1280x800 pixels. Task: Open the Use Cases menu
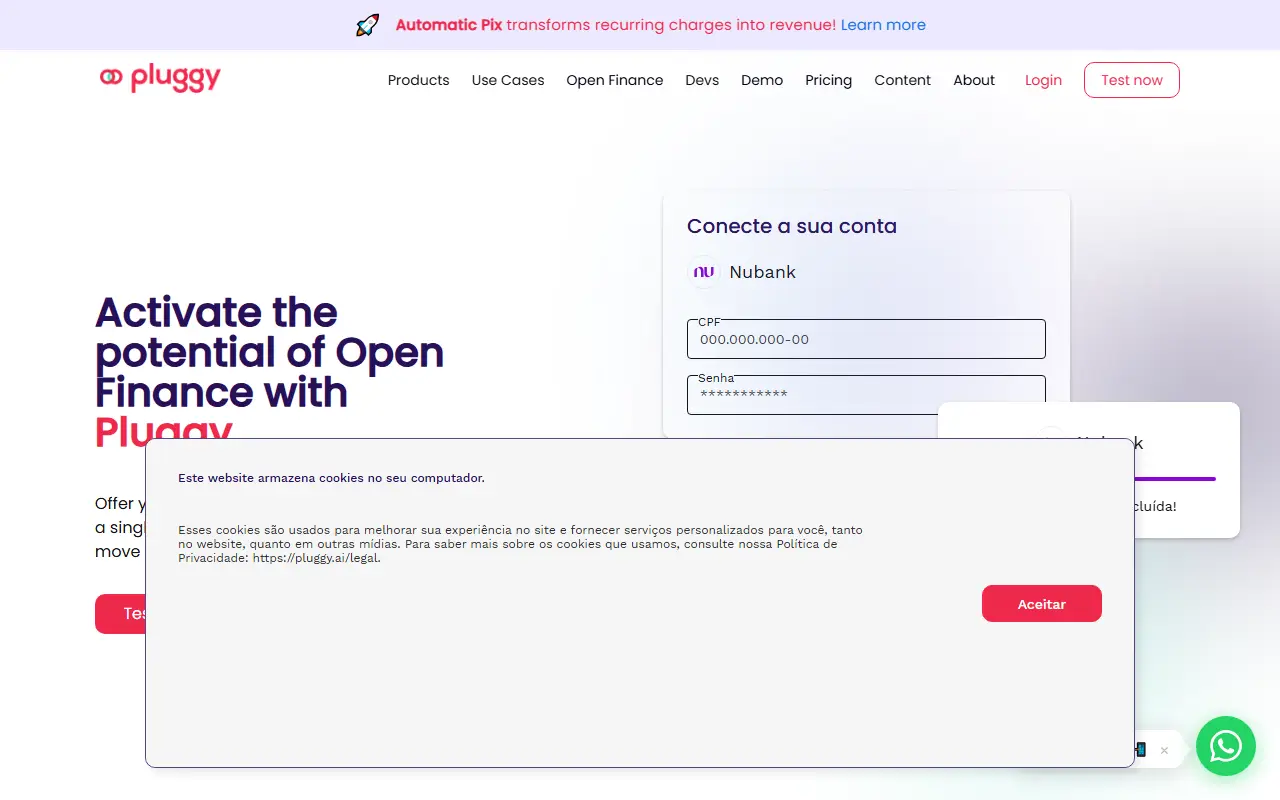pyautogui.click(x=508, y=80)
